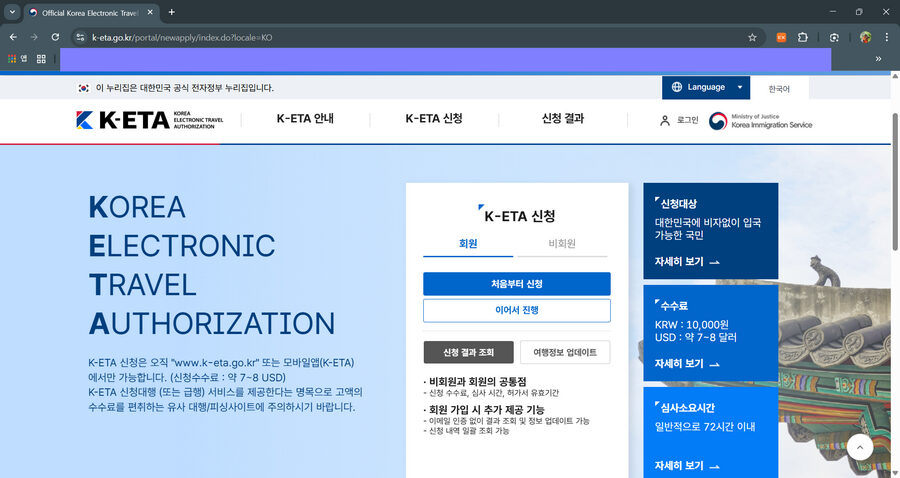900x478 pixels.
Task: Click the 로그인 link
Action: pyautogui.click(x=687, y=120)
